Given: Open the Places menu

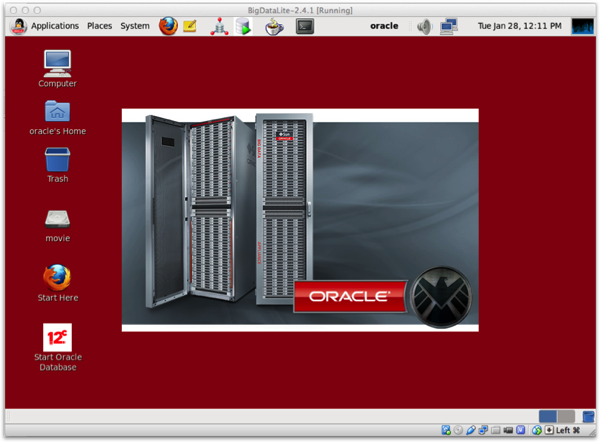Looking at the screenshot, I should (x=99, y=26).
